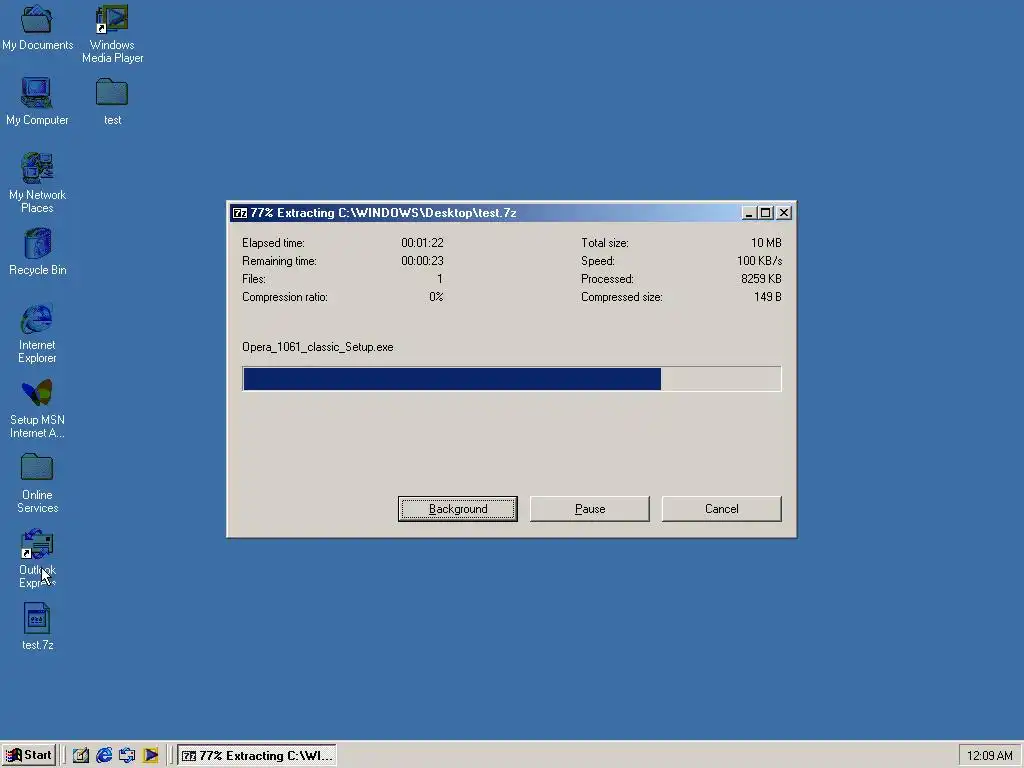Close the 7-Zip extracting dialog
Image resolution: width=1024 pixels, height=768 pixels.
click(784, 213)
